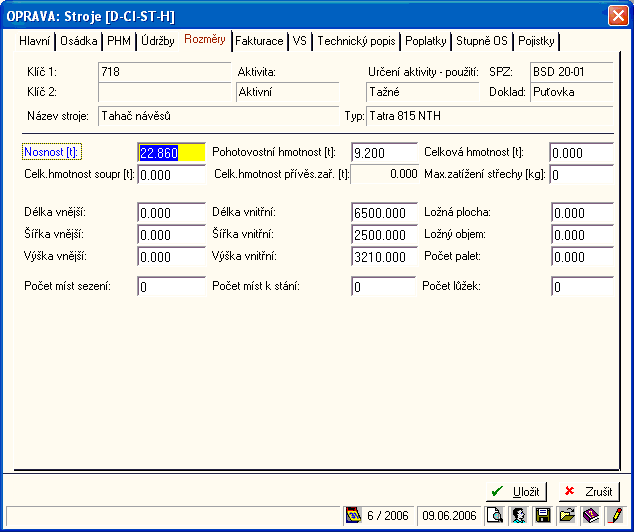Image resolution: width=634 pixels, height=532 pixels.
Task: Open the folder icon in status bar
Action: pos(567,515)
